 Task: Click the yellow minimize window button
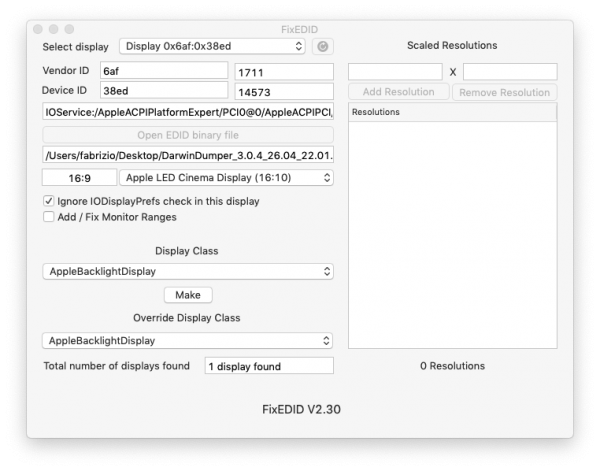click(x=54, y=29)
